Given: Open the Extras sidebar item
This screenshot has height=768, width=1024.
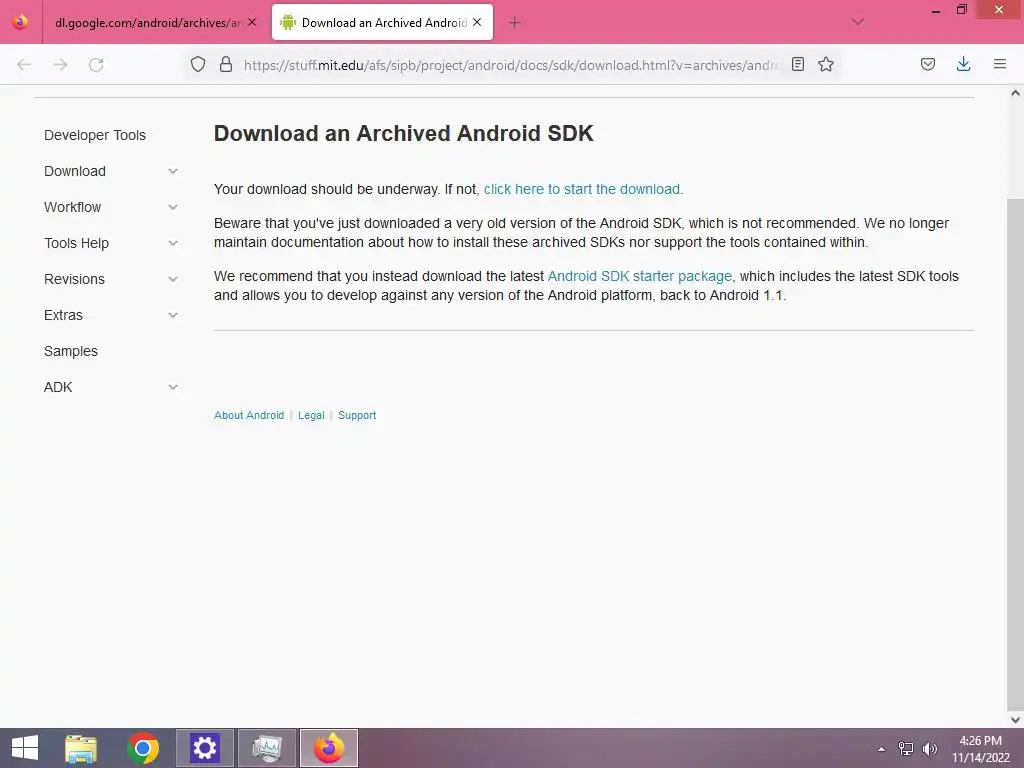Looking at the screenshot, I should (63, 315).
